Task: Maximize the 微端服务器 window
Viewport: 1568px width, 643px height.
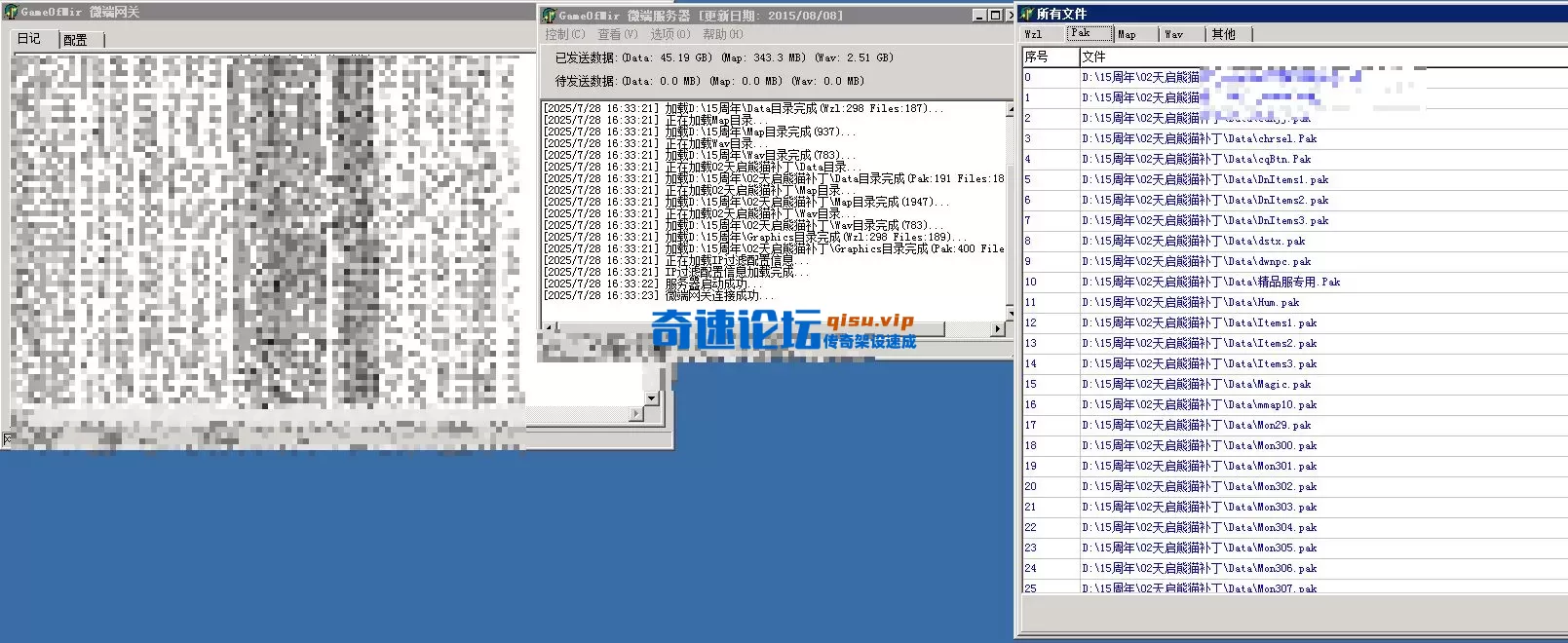Action: (995, 15)
